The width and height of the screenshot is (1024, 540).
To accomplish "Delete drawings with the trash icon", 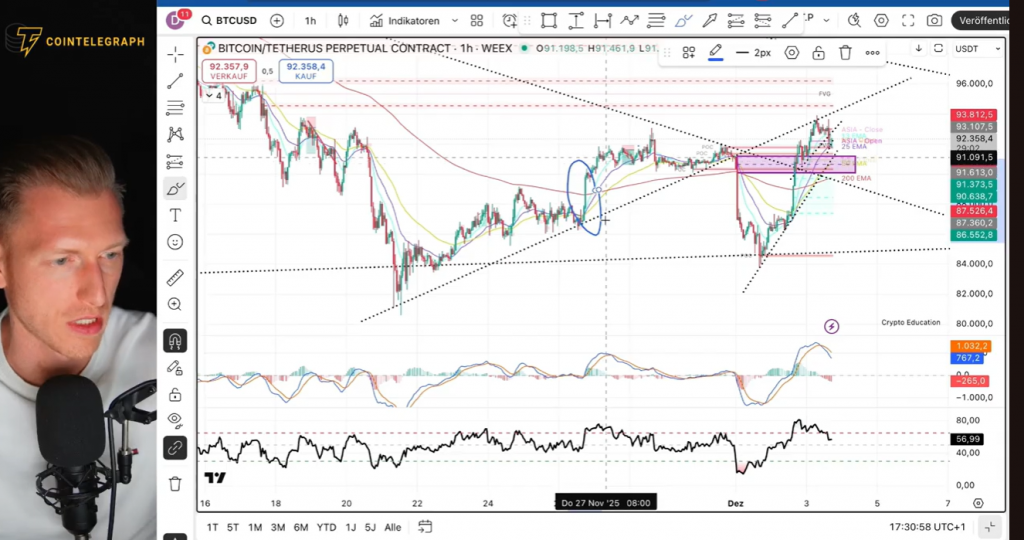I will 175,483.
